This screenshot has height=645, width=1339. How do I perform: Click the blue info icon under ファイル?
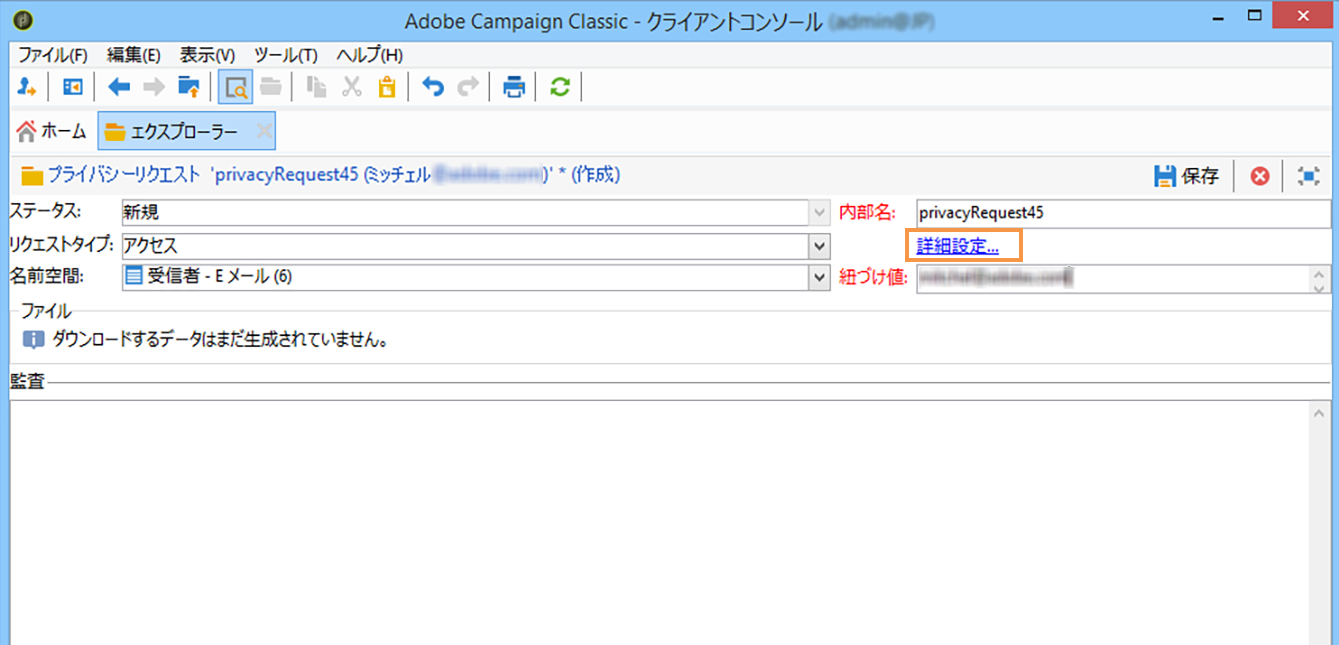[x=34, y=340]
